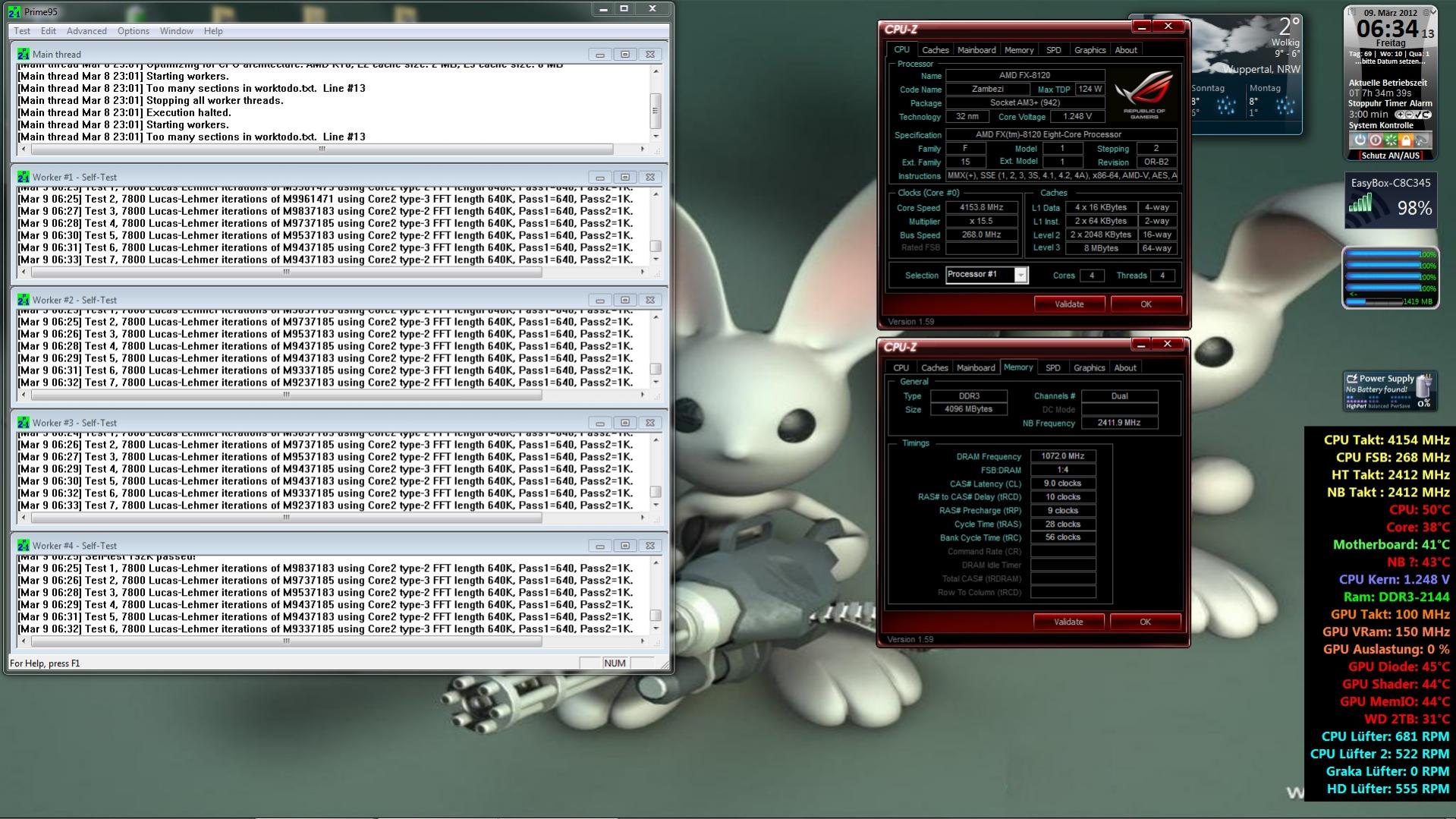Screen dimensions: 1456x819
Task: Click the red restart icon in System Kontrolle
Action: [1375, 140]
